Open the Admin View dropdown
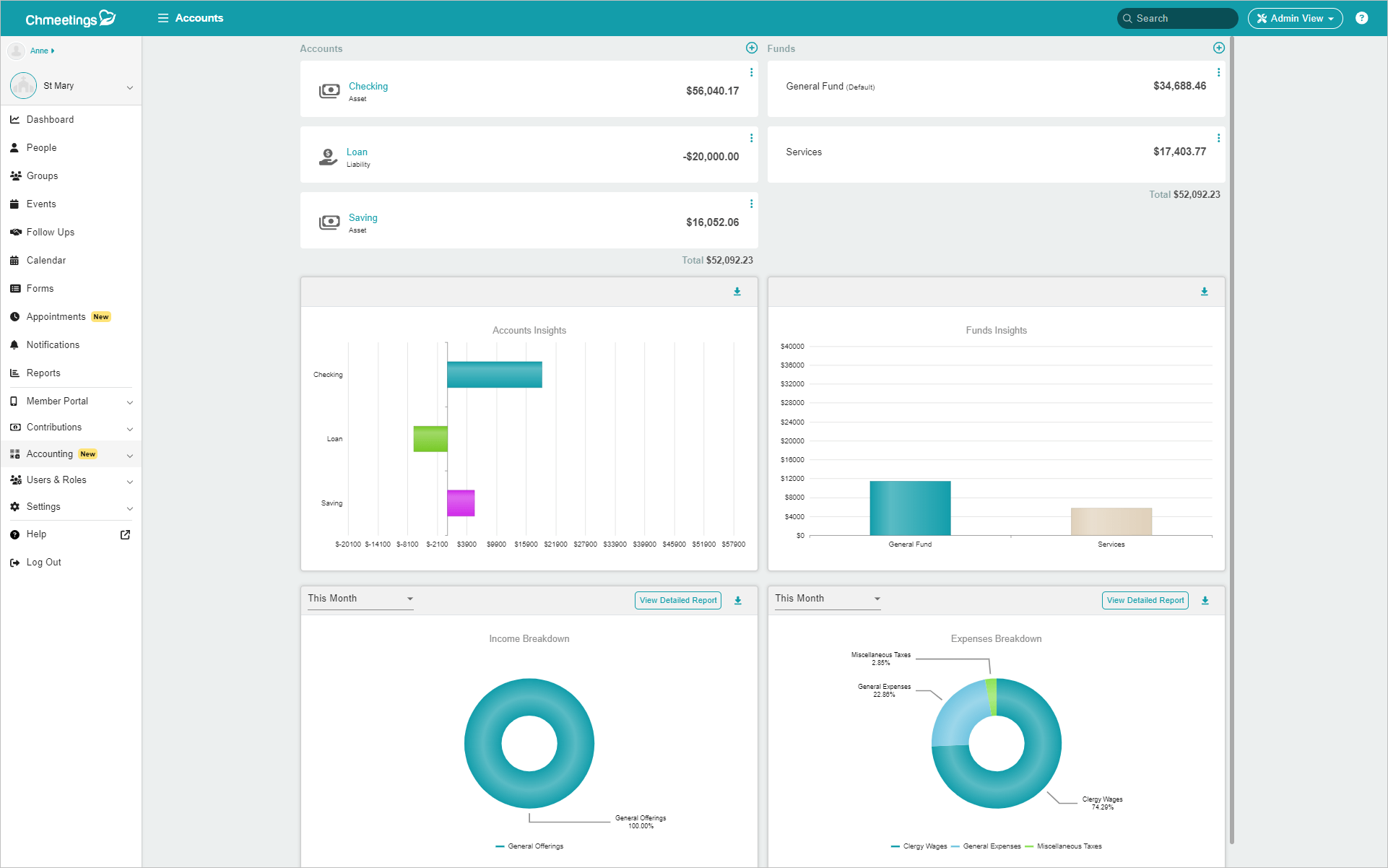Viewport: 1388px width, 868px height. tap(1295, 18)
